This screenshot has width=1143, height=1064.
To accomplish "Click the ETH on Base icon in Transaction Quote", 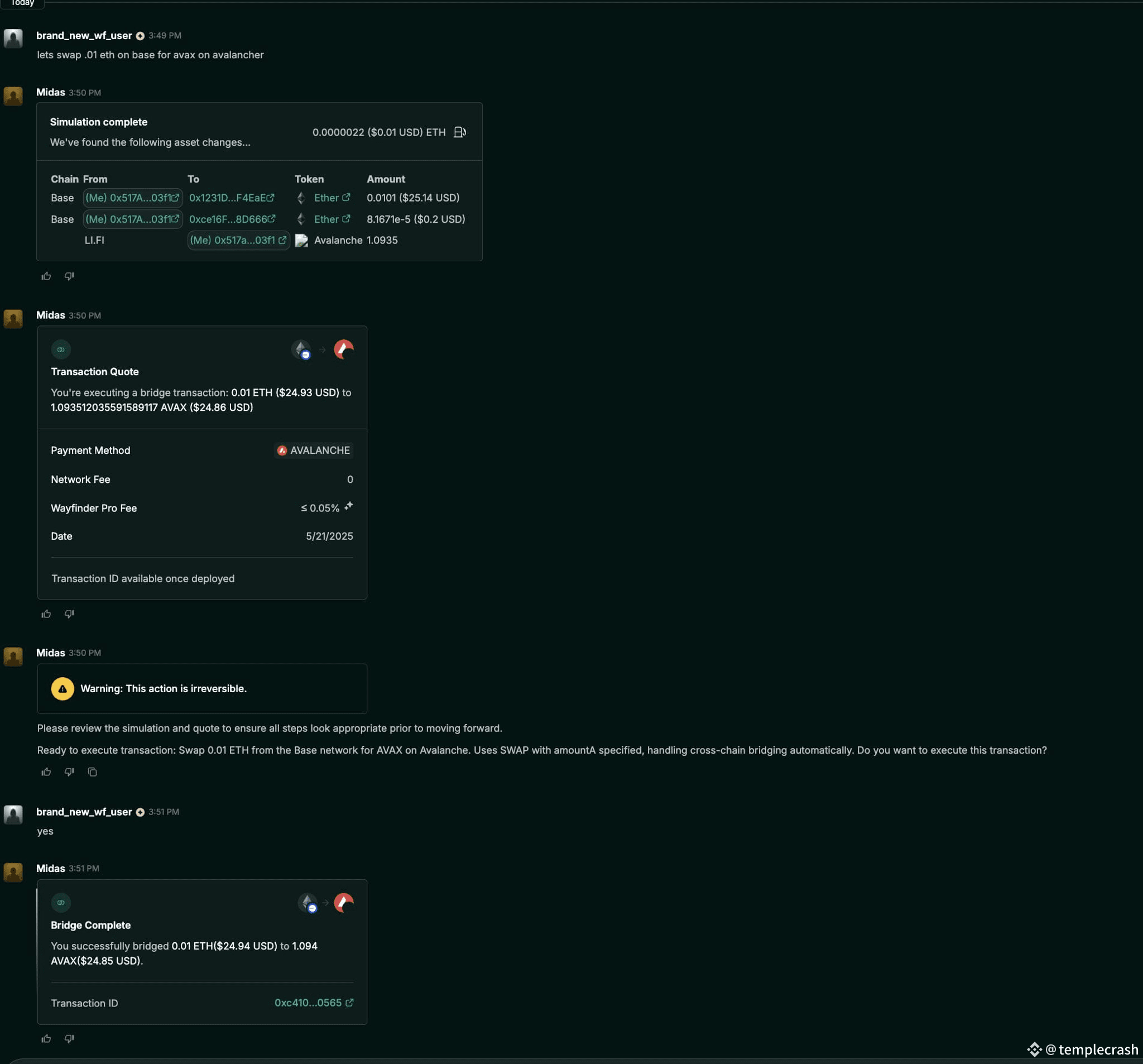I will pos(301,349).
